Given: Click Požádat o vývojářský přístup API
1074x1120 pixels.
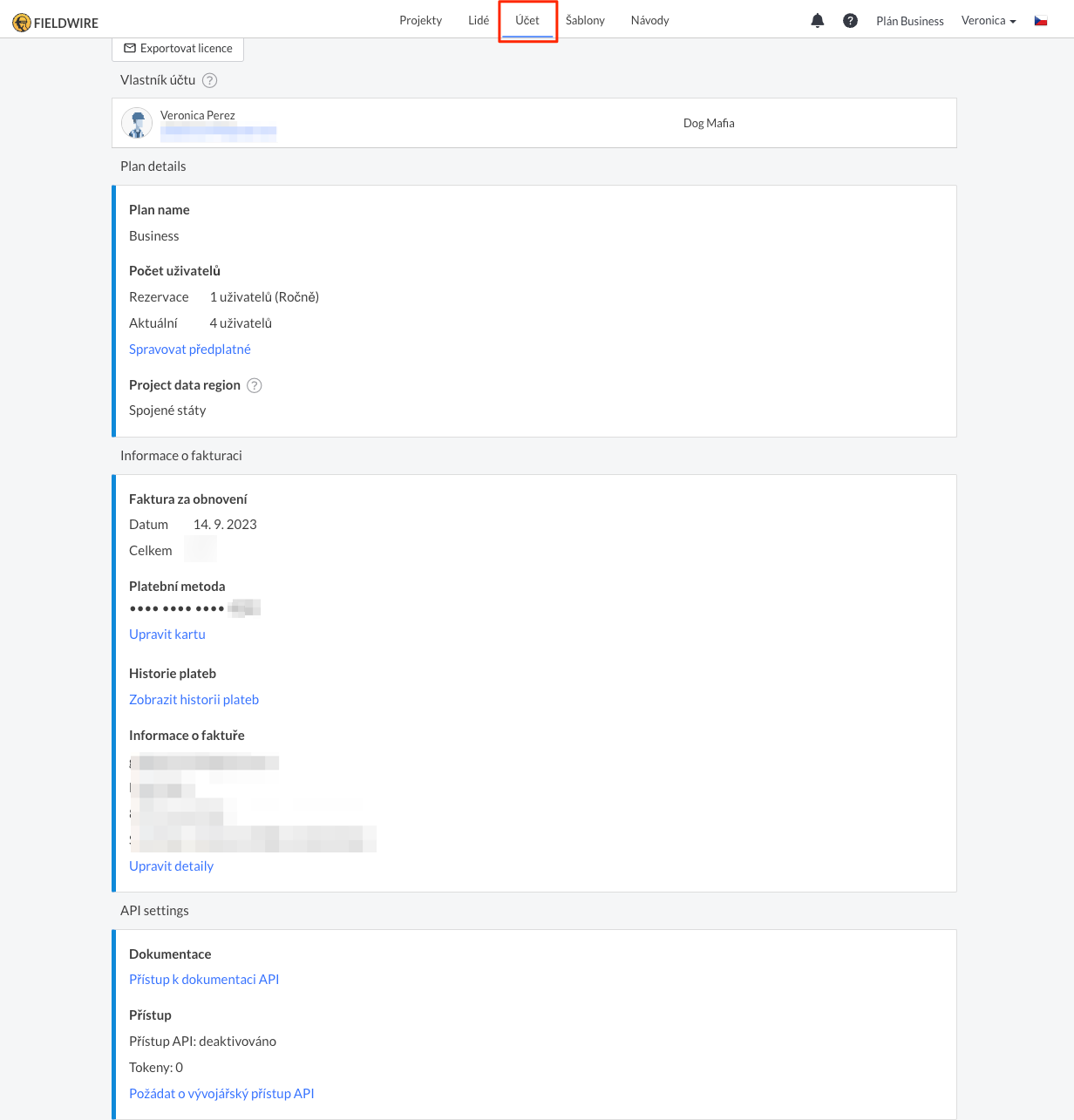Looking at the screenshot, I should point(221,1093).
